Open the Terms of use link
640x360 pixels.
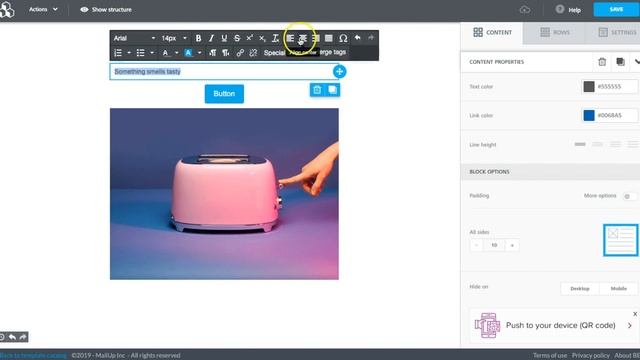click(x=550, y=356)
